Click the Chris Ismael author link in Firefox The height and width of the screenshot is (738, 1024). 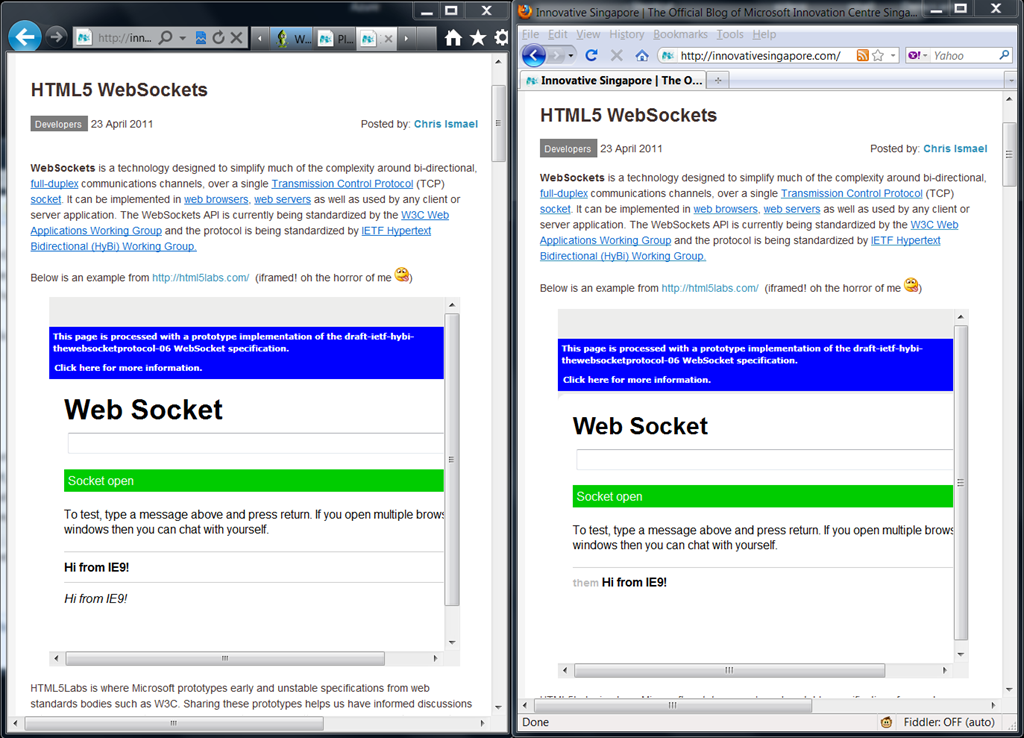[x=955, y=149]
